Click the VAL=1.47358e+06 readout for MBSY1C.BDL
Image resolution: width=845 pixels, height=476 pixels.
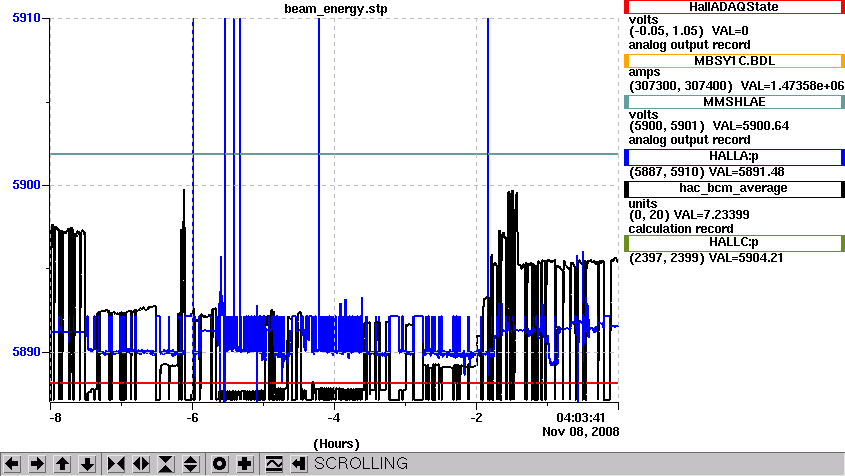click(792, 86)
